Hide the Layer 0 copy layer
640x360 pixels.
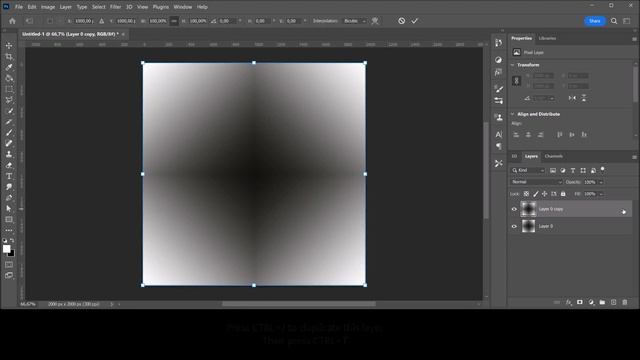point(514,209)
